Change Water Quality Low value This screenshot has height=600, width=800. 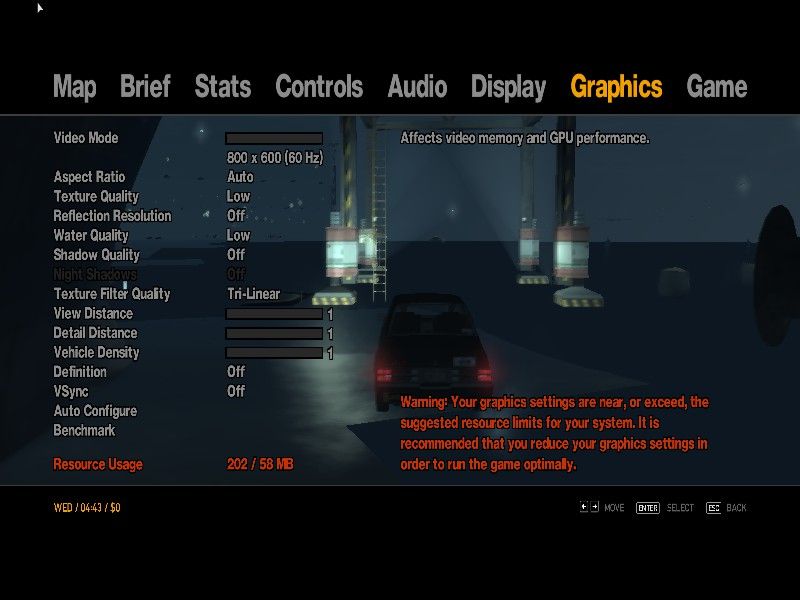(x=238, y=235)
